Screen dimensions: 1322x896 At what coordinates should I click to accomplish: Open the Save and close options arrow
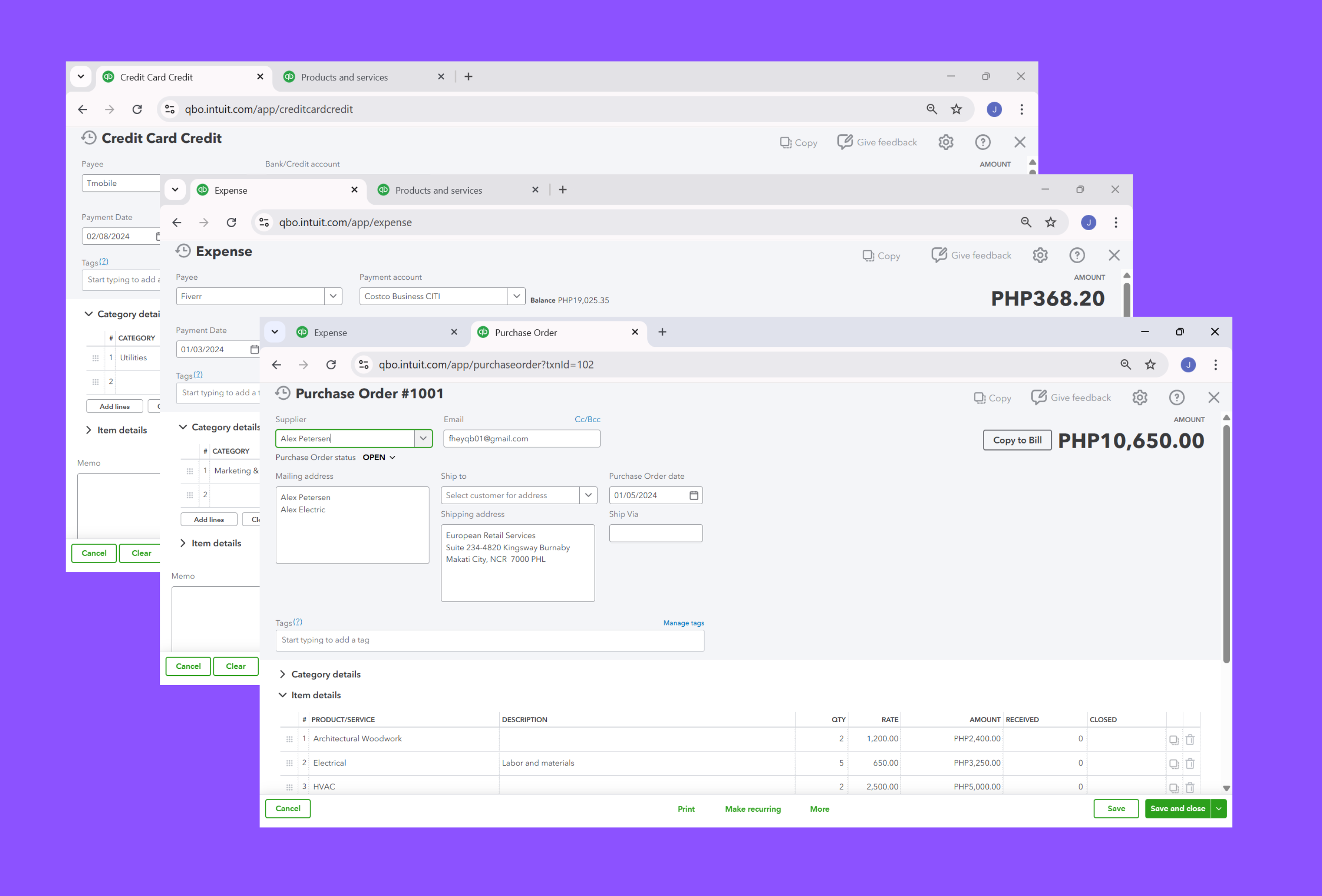pyautogui.click(x=1218, y=809)
